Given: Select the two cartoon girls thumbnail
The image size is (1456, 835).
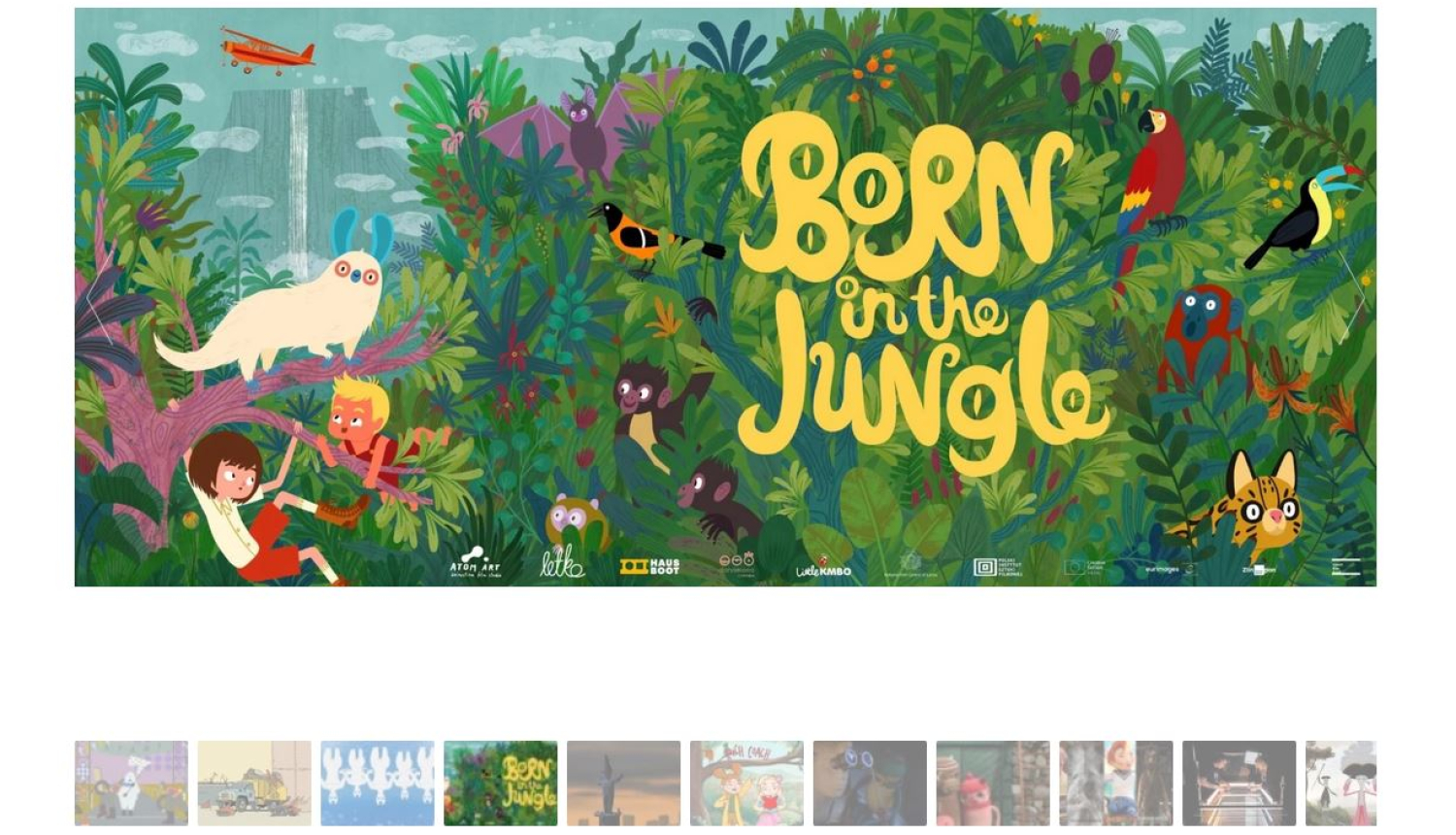Looking at the screenshot, I should coord(746,783).
